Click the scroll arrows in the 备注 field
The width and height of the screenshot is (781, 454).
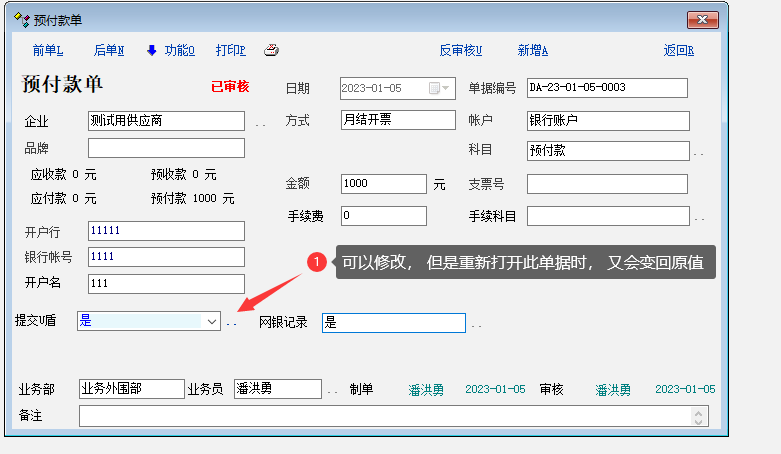pos(699,416)
